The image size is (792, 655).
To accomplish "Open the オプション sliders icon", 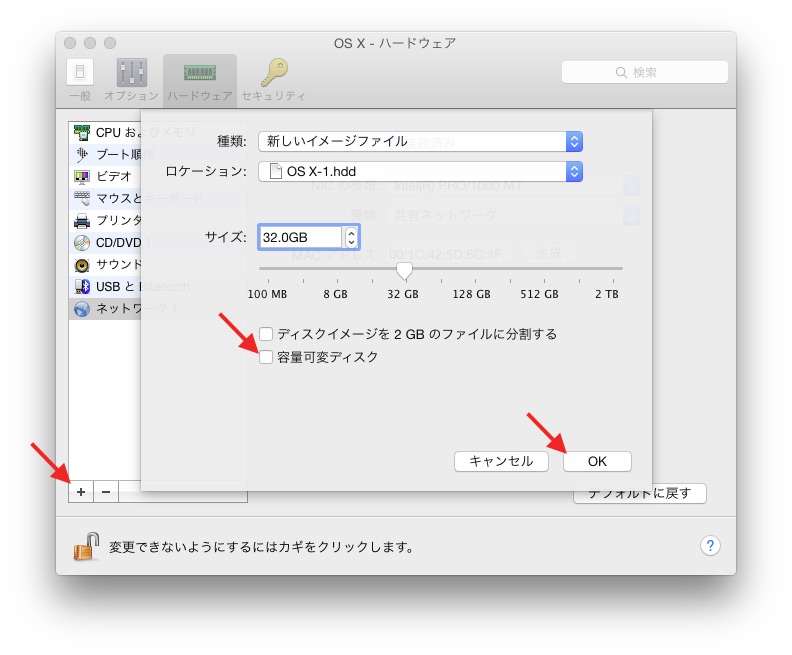I will (x=131, y=72).
